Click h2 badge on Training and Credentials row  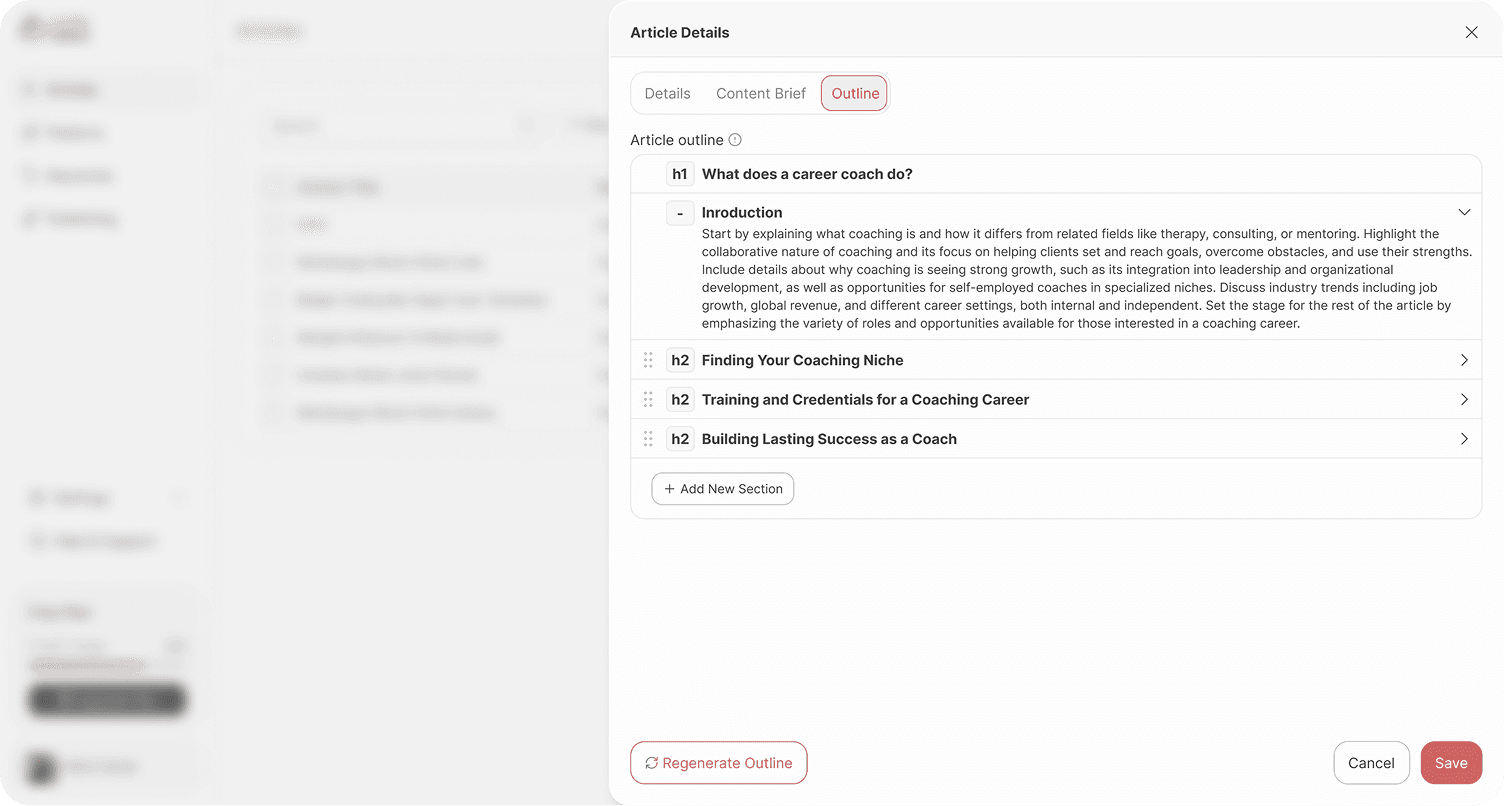pos(680,400)
